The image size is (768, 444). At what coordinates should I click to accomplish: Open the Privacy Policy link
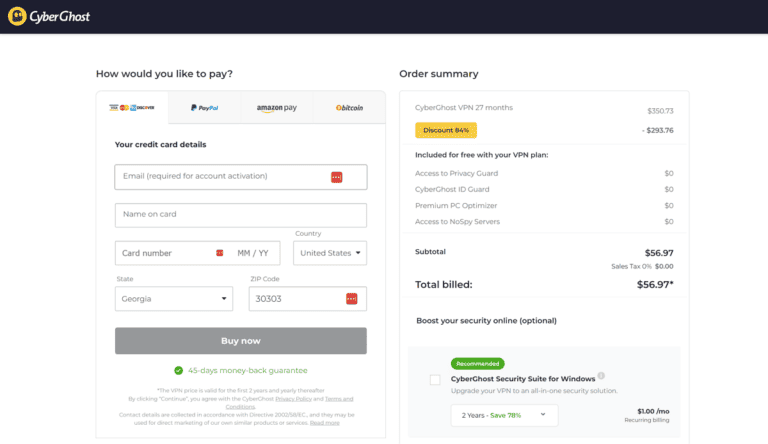[292, 399]
